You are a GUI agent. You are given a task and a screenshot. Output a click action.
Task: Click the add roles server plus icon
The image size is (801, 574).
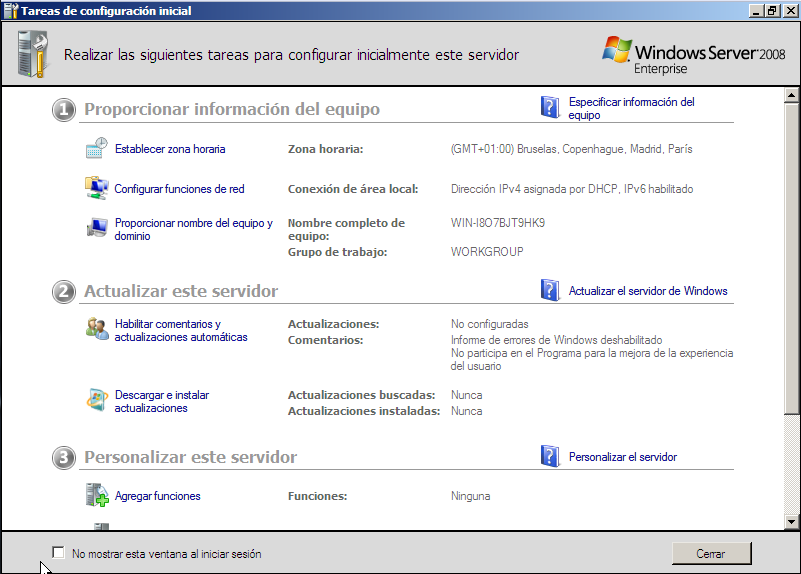point(97,495)
